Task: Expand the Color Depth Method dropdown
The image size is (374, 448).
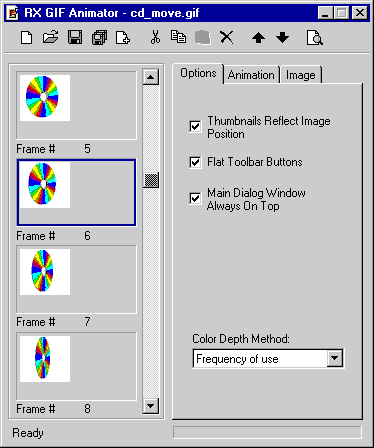Action: [335, 358]
